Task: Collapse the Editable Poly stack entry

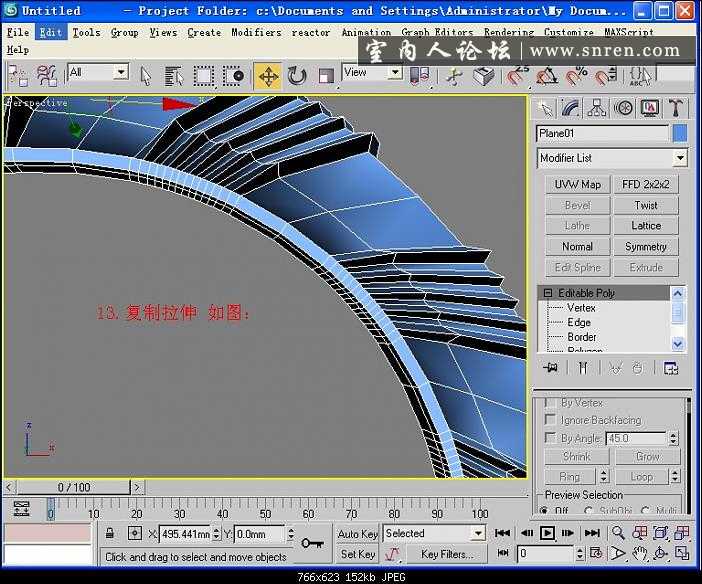Action: 547,293
